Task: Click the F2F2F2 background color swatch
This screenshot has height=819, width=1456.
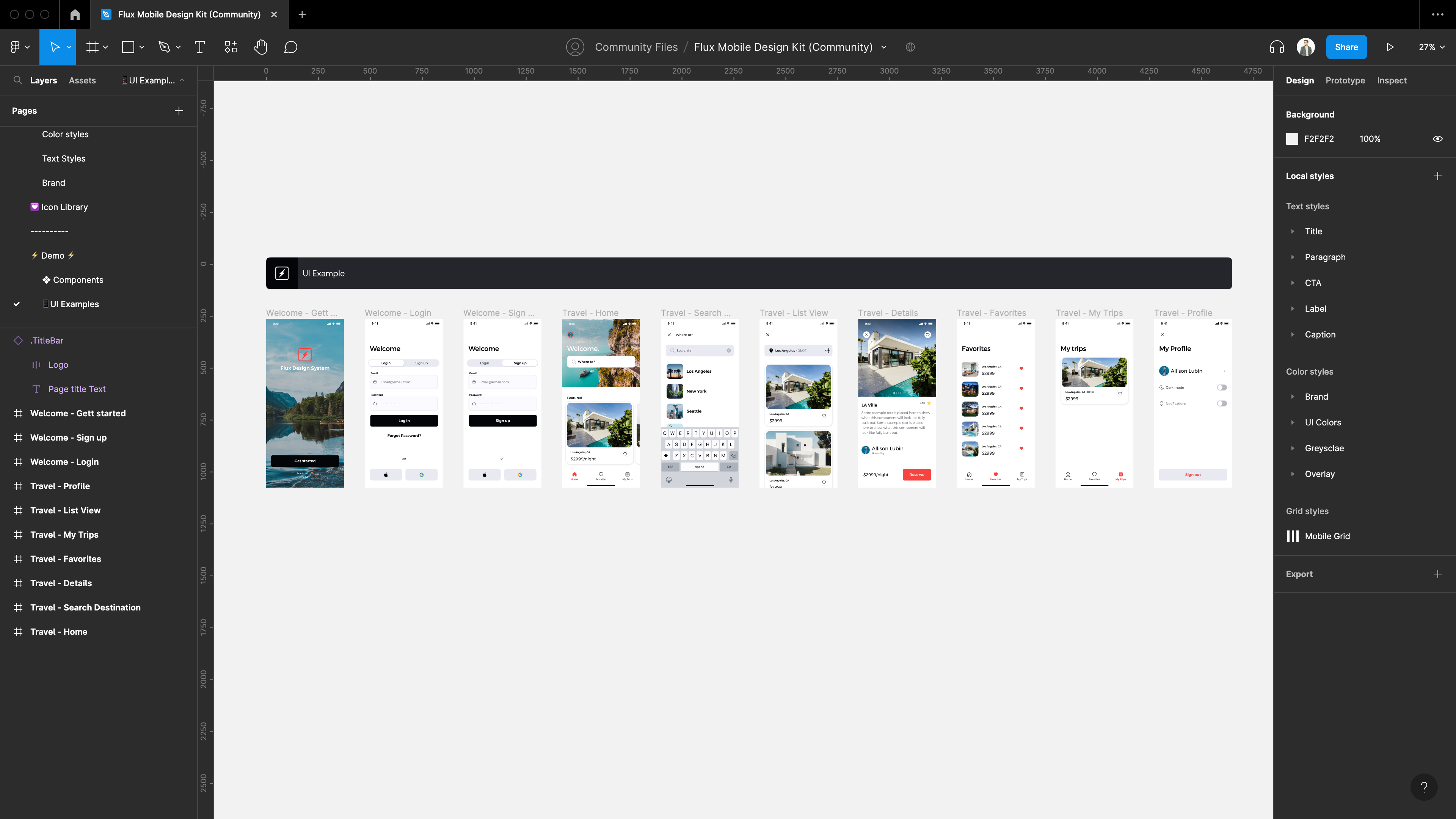Action: pos(1292,138)
